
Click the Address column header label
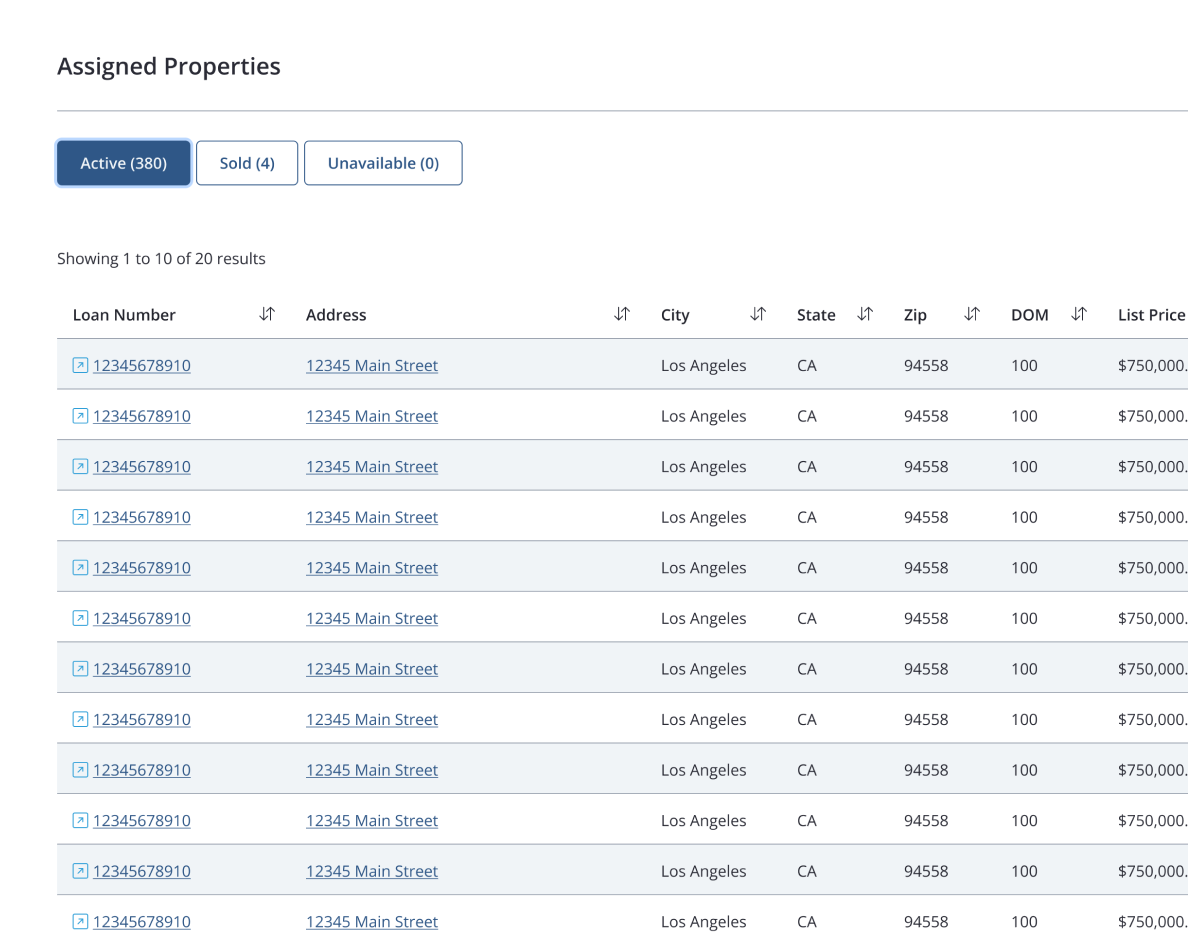tap(336, 315)
